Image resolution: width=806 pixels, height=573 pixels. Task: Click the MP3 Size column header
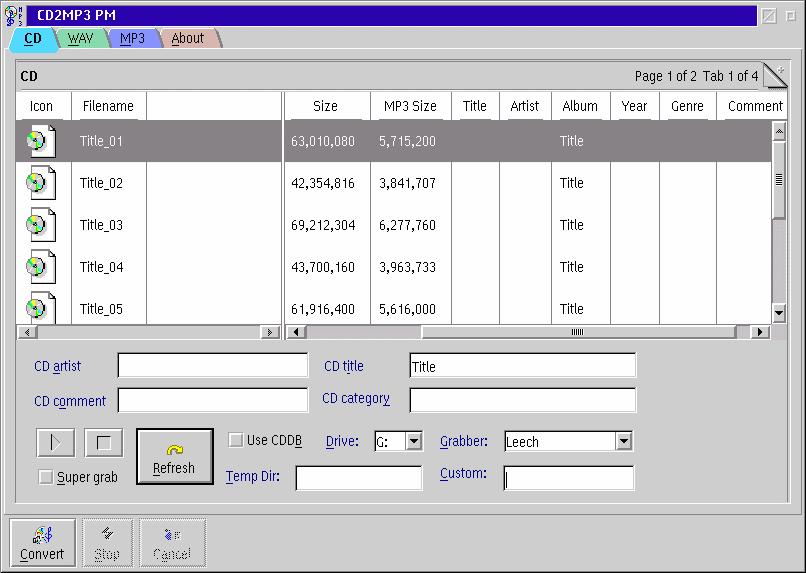pos(411,106)
